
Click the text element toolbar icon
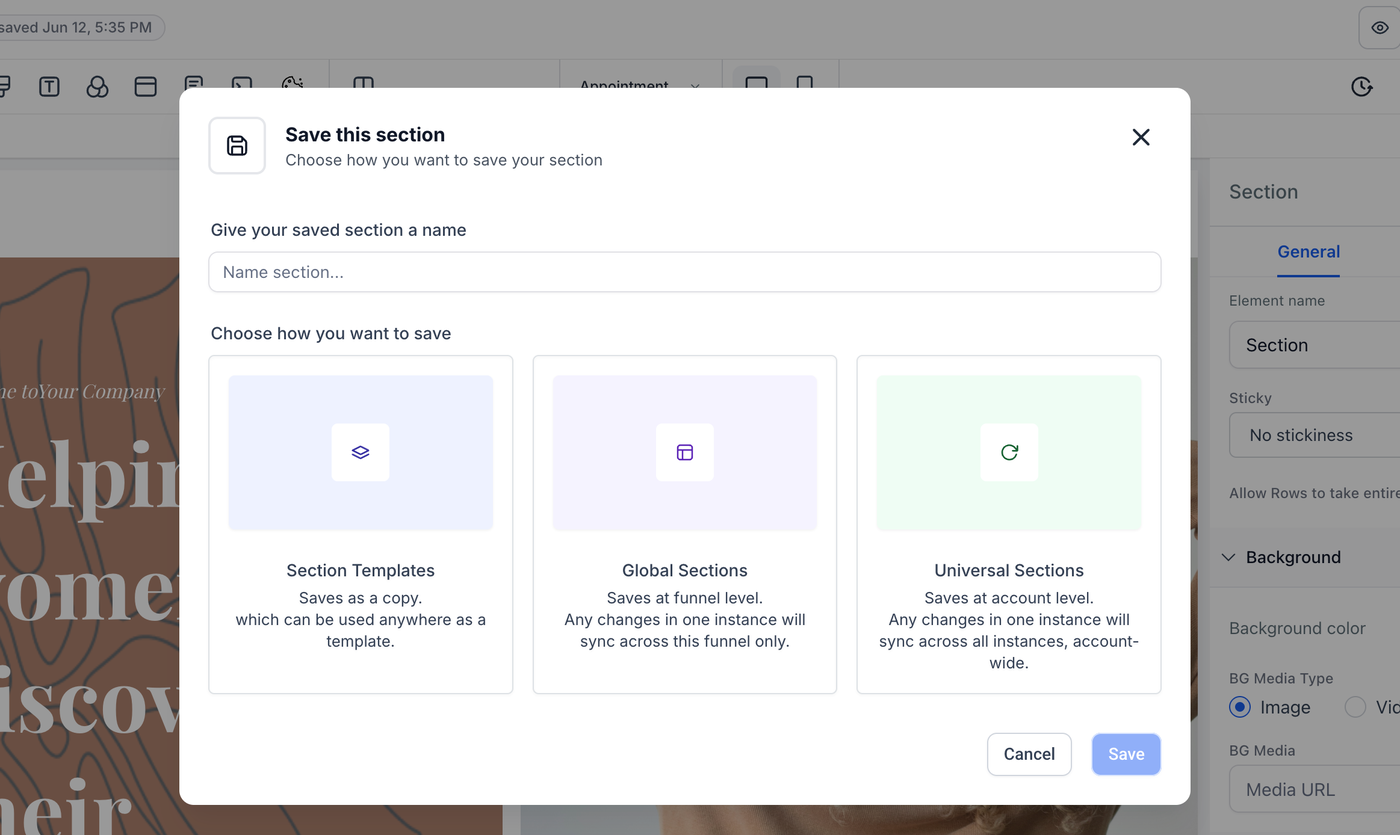pyautogui.click(x=49, y=87)
